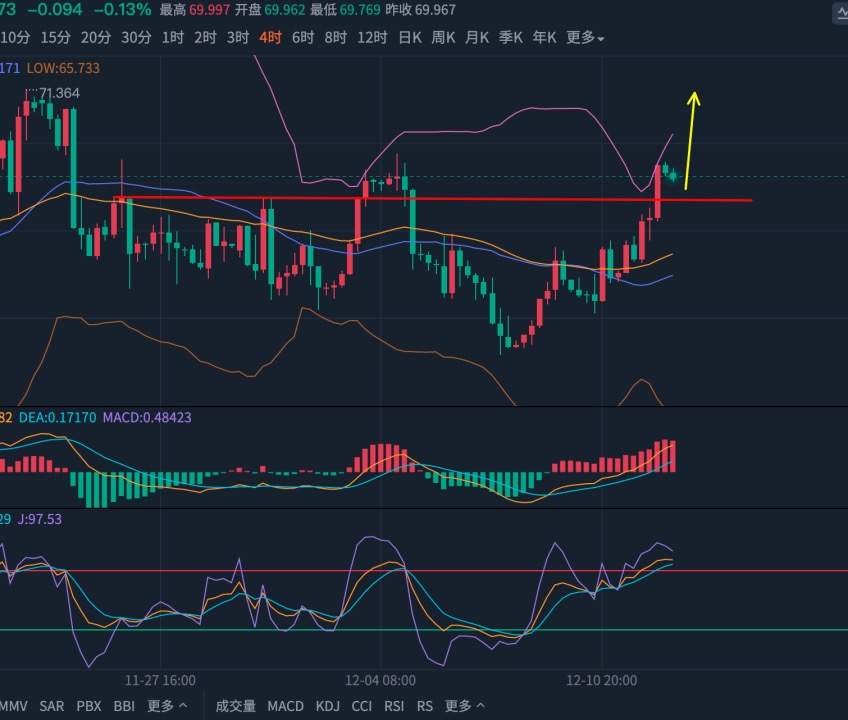
Task: Select the 12时 interval
Action: tap(372, 37)
